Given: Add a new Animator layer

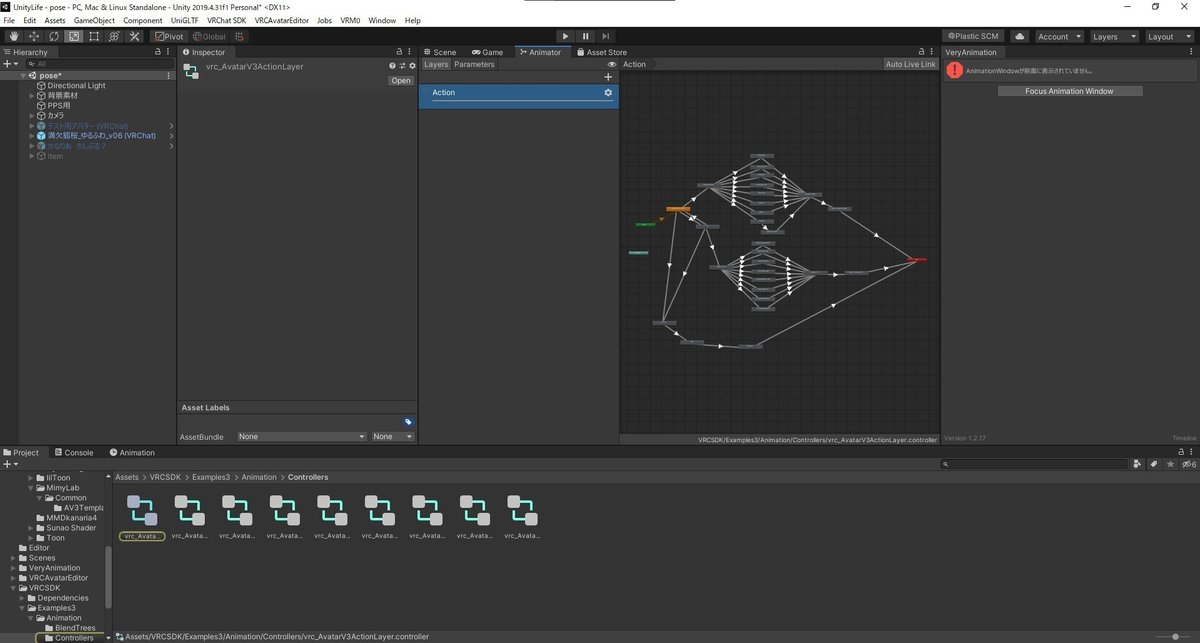Looking at the screenshot, I should click(608, 77).
